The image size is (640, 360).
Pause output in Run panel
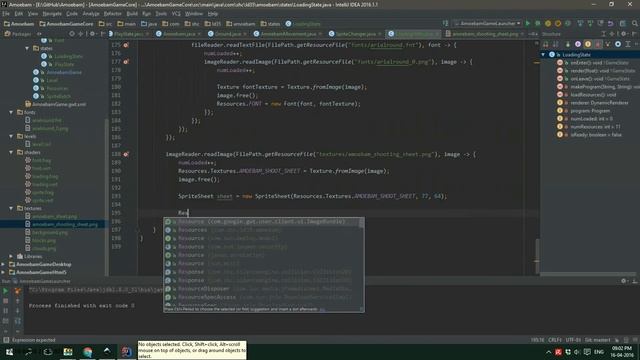[6, 311]
